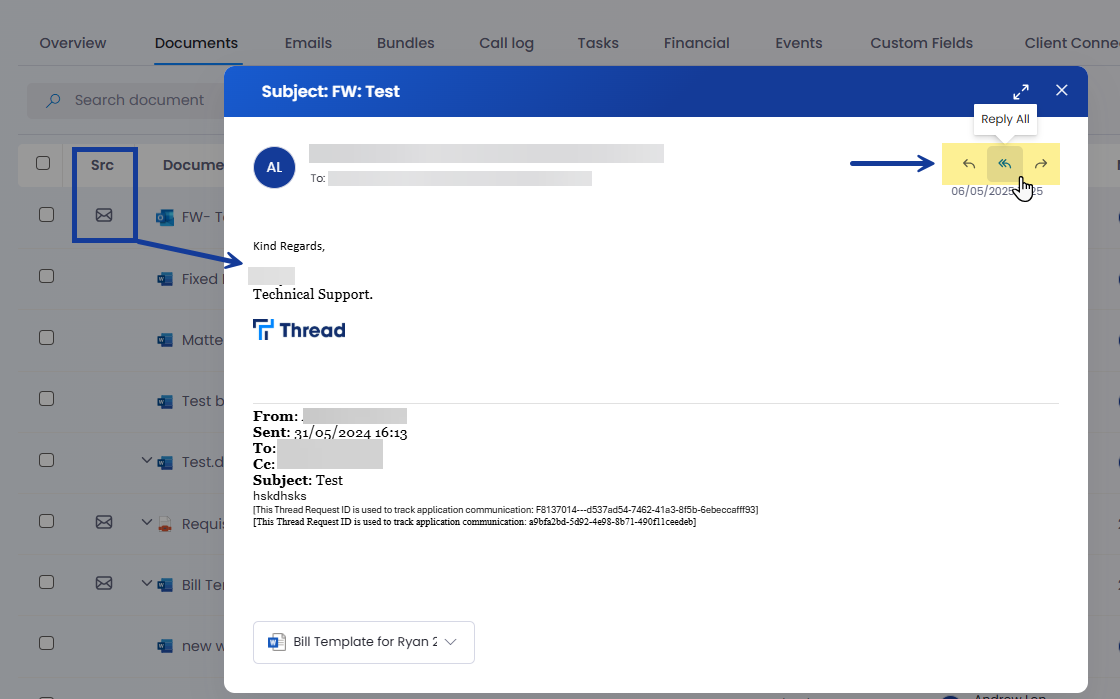Click the Subject: Test line in email body
This screenshot has width=1120, height=699.
click(x=298, y=480)
